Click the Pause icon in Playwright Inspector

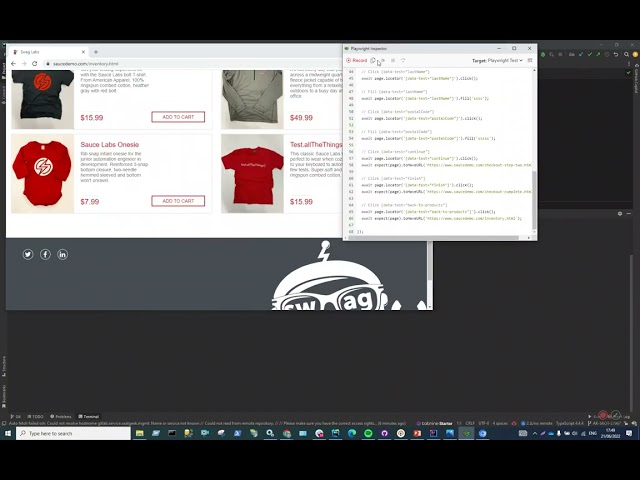click(393, 60)
